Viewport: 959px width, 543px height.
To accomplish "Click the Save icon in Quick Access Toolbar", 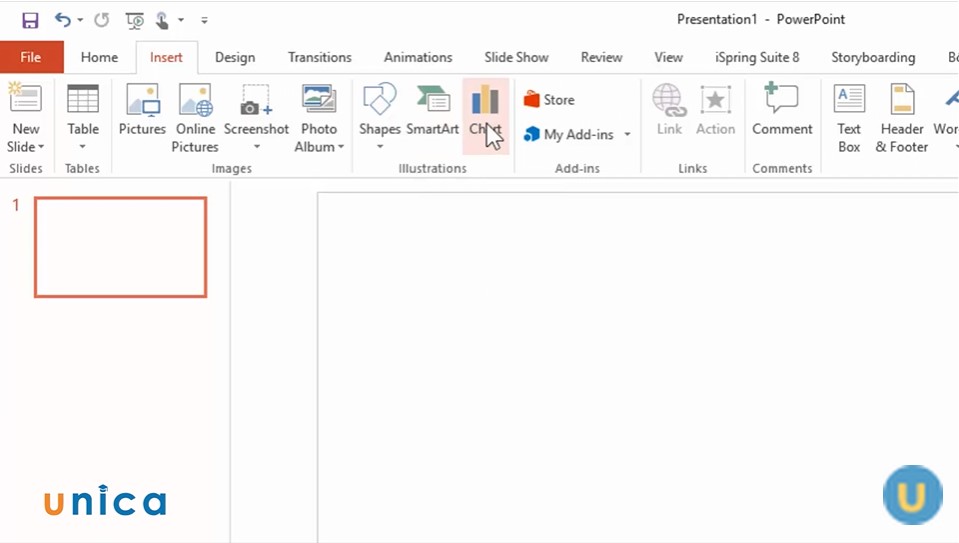I will pyautogui.click(x=30, y=20).
